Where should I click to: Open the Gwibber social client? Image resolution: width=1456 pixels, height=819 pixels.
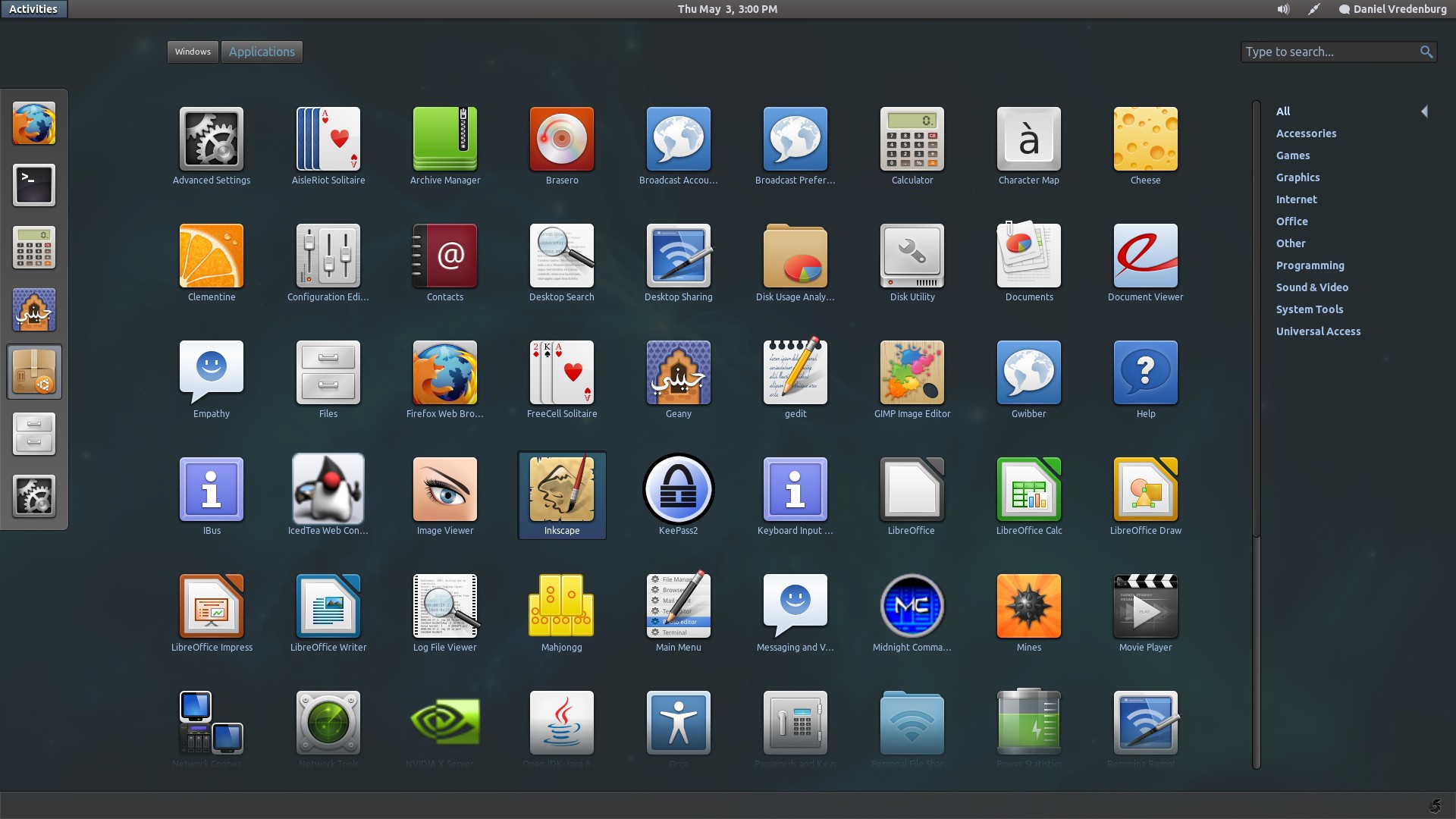click(x=1028, y=378)
